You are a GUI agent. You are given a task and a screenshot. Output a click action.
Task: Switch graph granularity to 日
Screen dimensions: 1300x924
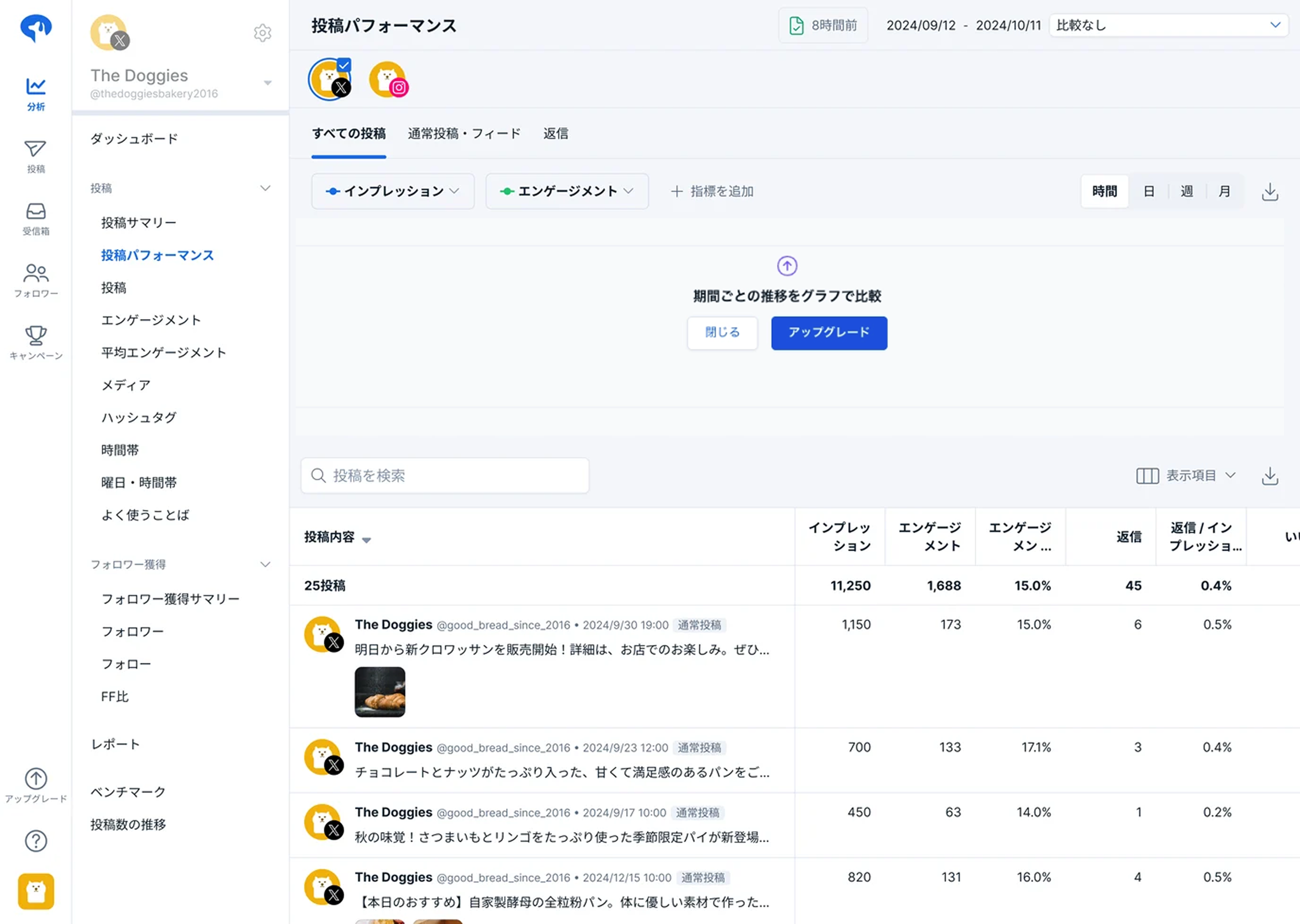[x=1149, y=191]
